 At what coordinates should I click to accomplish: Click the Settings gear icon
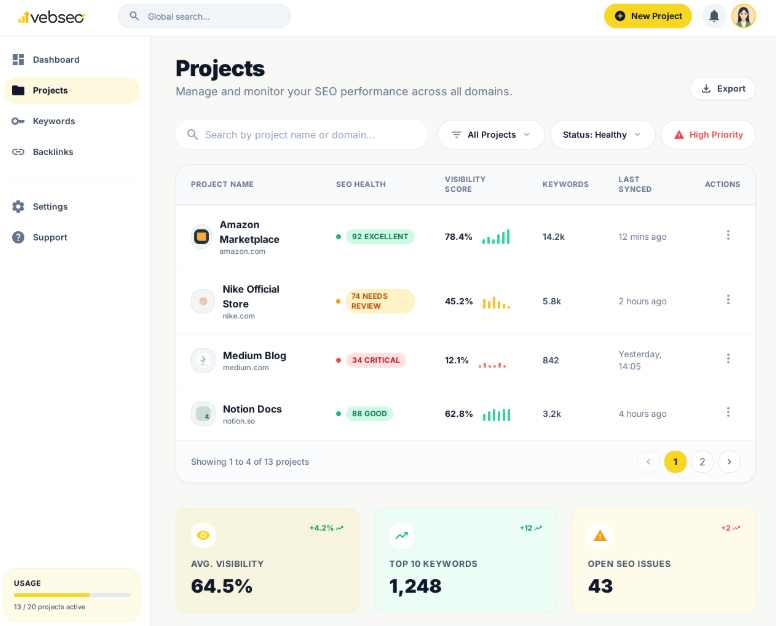pos(18,207)
